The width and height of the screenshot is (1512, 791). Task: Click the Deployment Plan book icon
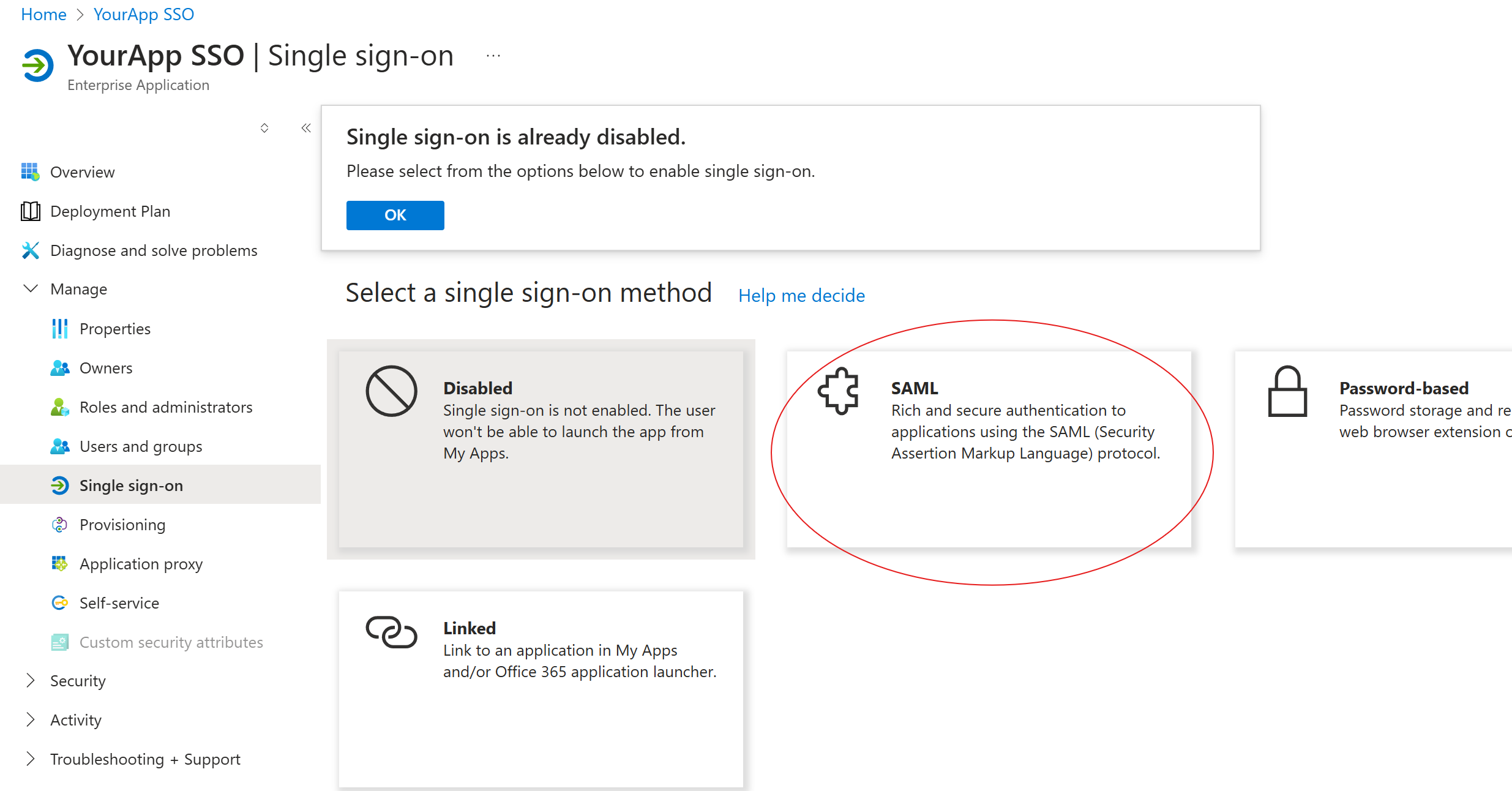tap(30, 211)
